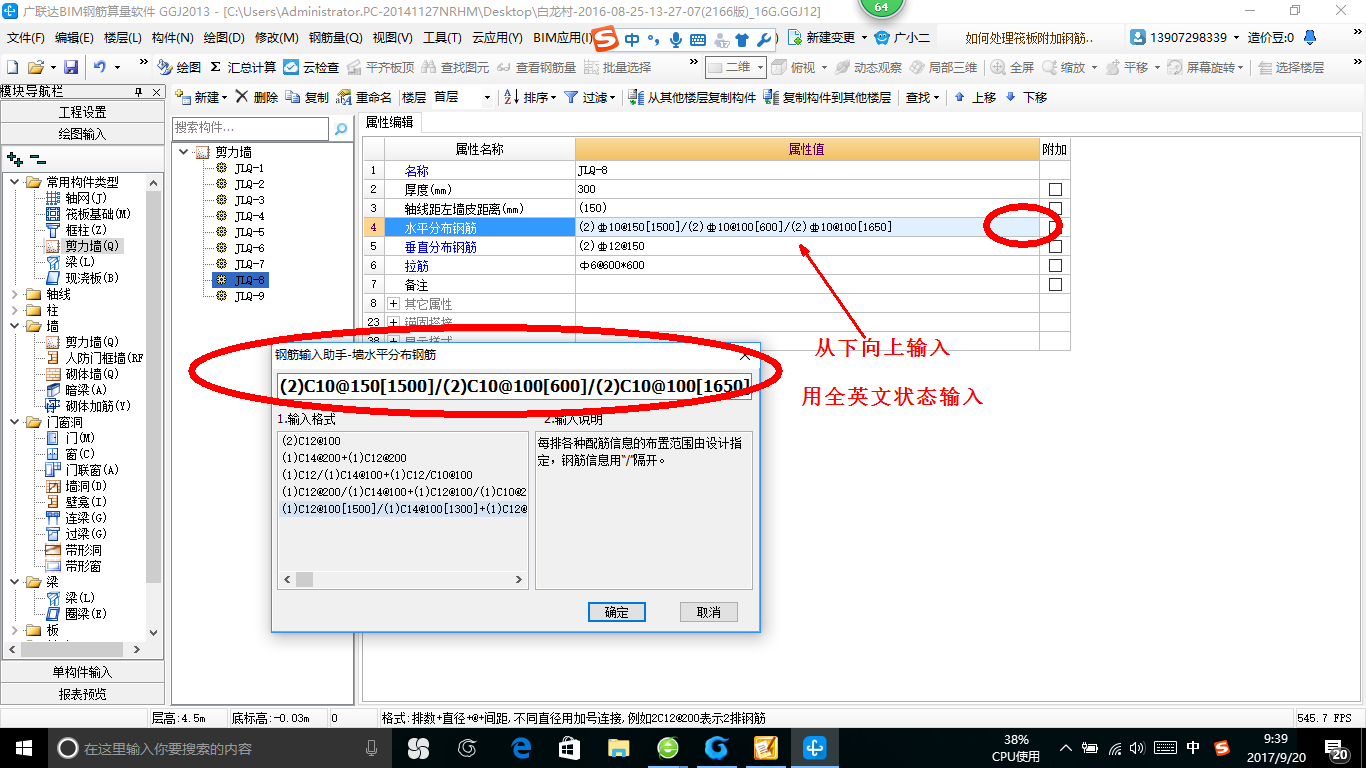1366x768 pixels.
Task: Expand 轴线 folder in navigation tree
Action: click(14, 294)
